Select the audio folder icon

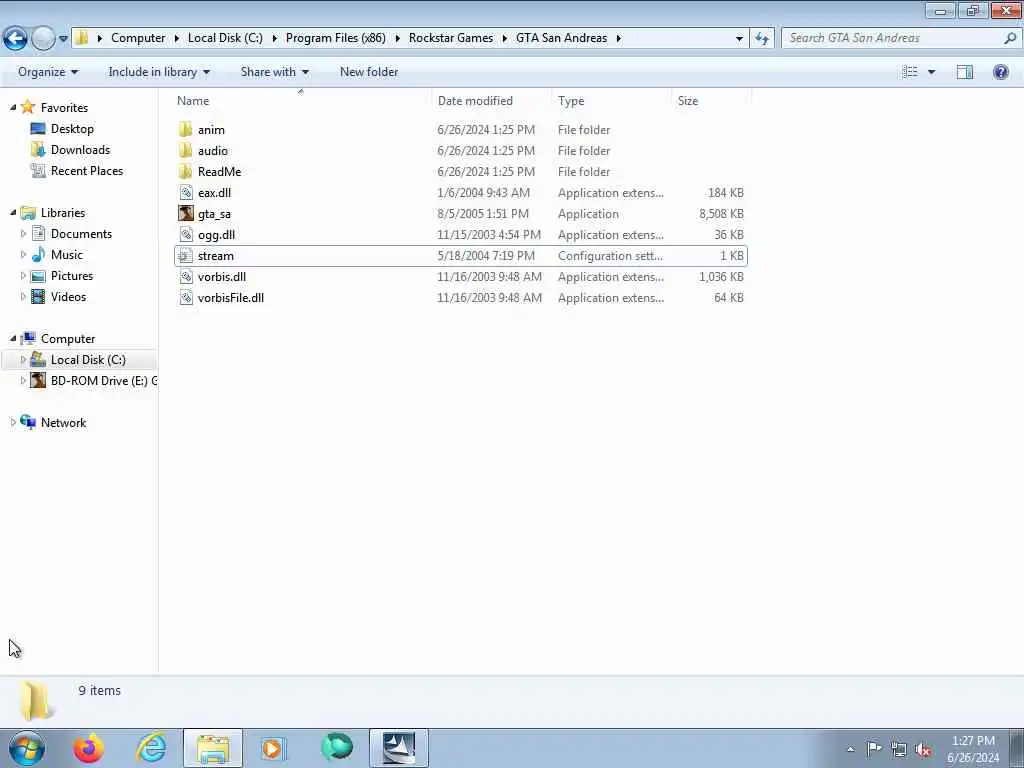click(x=186, y=151)
